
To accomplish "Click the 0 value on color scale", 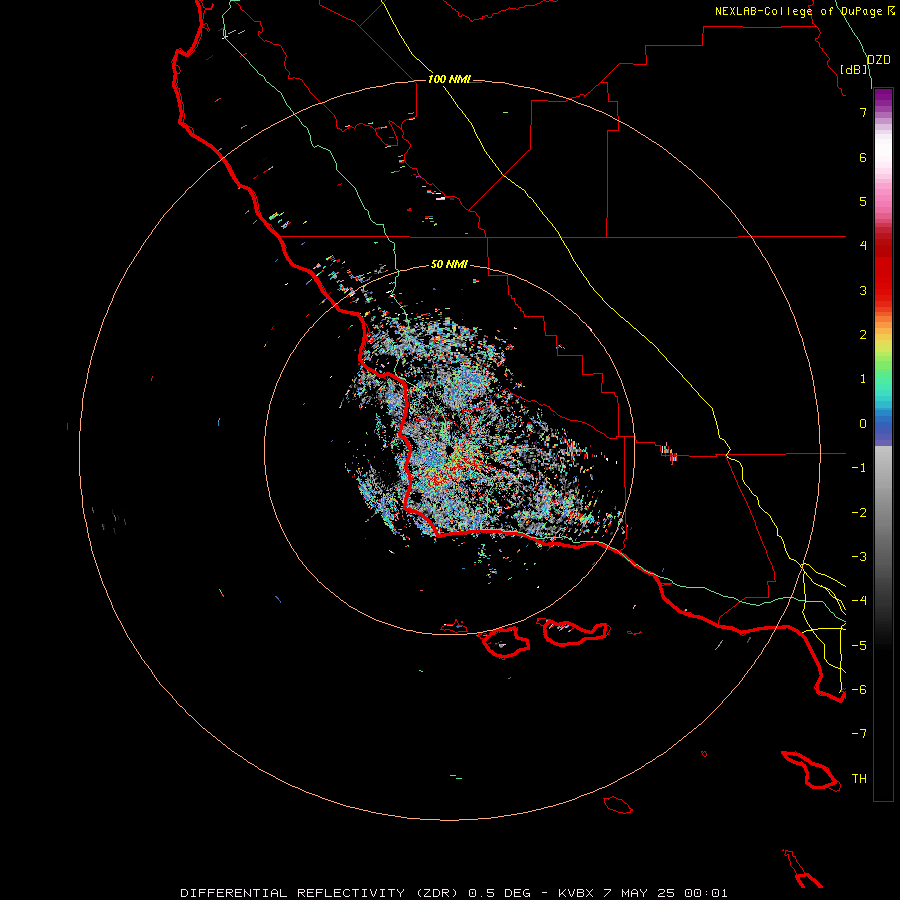I will [863, 424].
